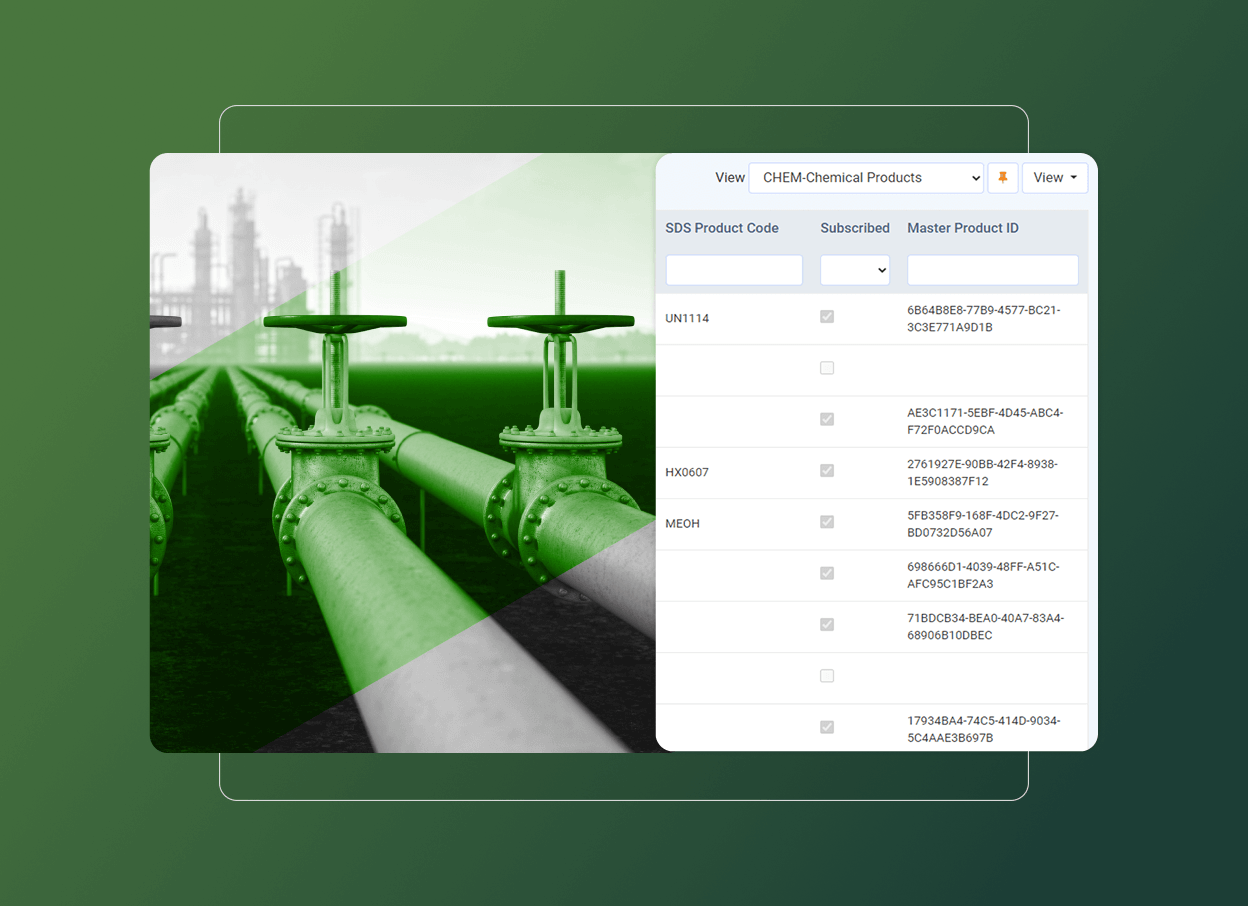Click the SDS Product Code filter field
Image resolution: width=1248 pixels, height=906 pixels.
pos(733,270)
